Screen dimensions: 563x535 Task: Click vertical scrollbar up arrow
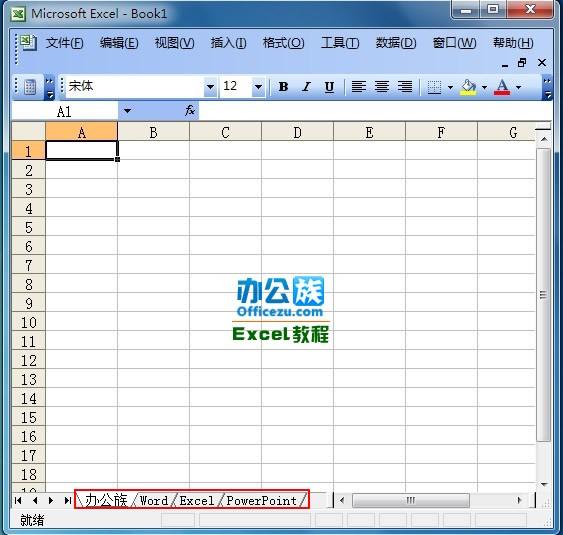544,139
